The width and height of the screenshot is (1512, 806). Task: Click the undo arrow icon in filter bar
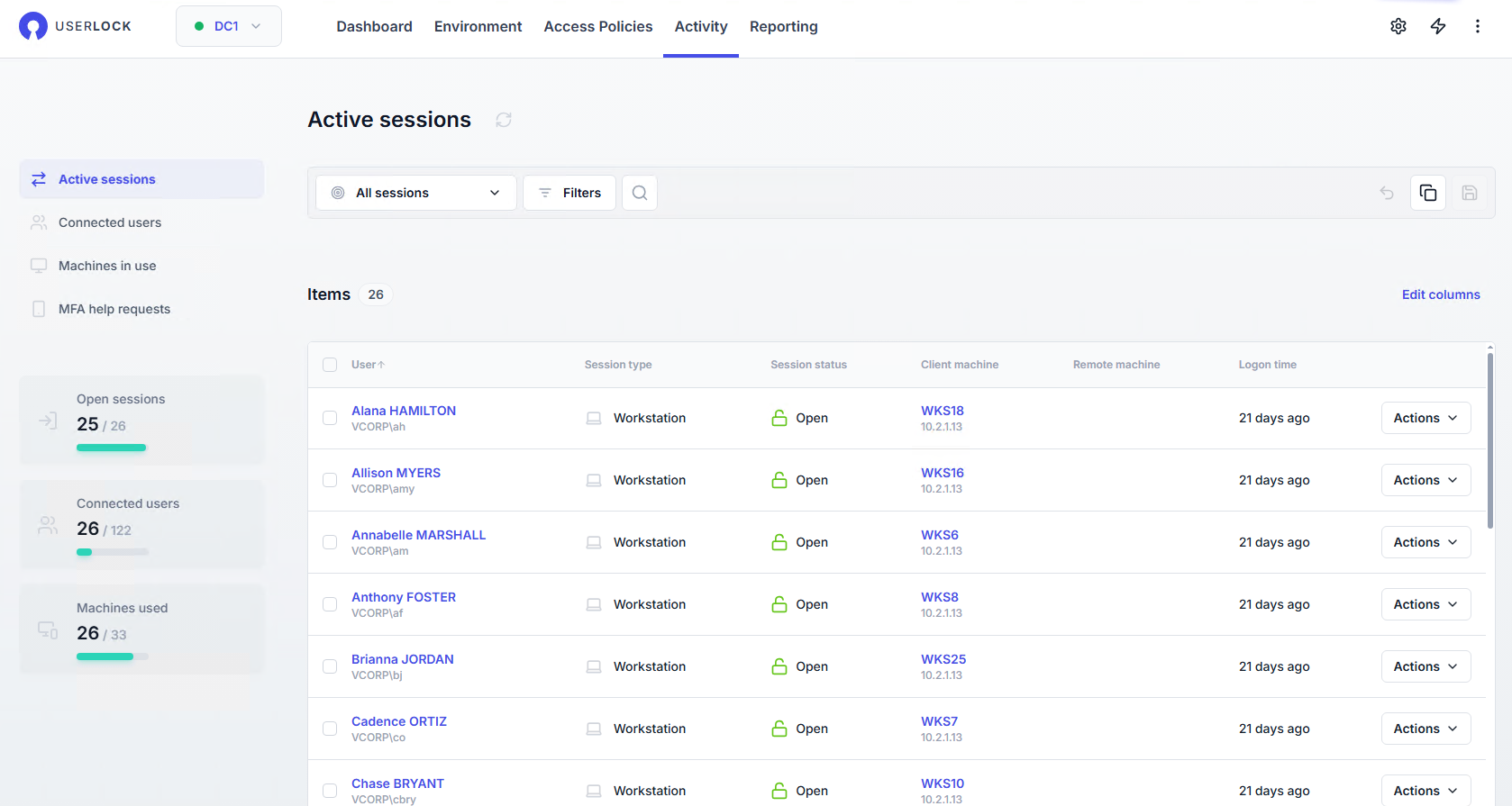pyautogui.click(x=1386, y=193)
